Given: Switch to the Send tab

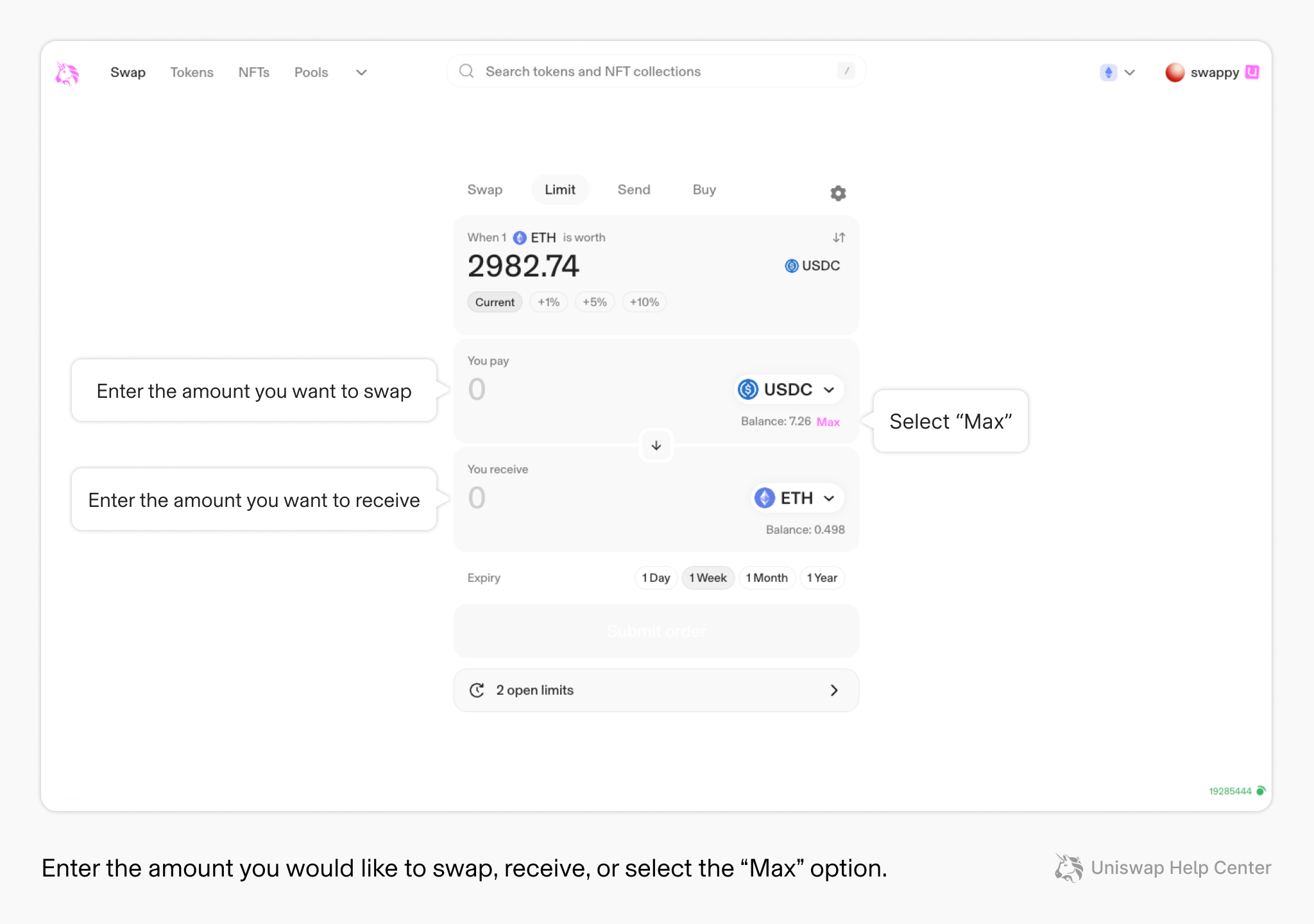Looking at the screenshot, I should [634, 190].
